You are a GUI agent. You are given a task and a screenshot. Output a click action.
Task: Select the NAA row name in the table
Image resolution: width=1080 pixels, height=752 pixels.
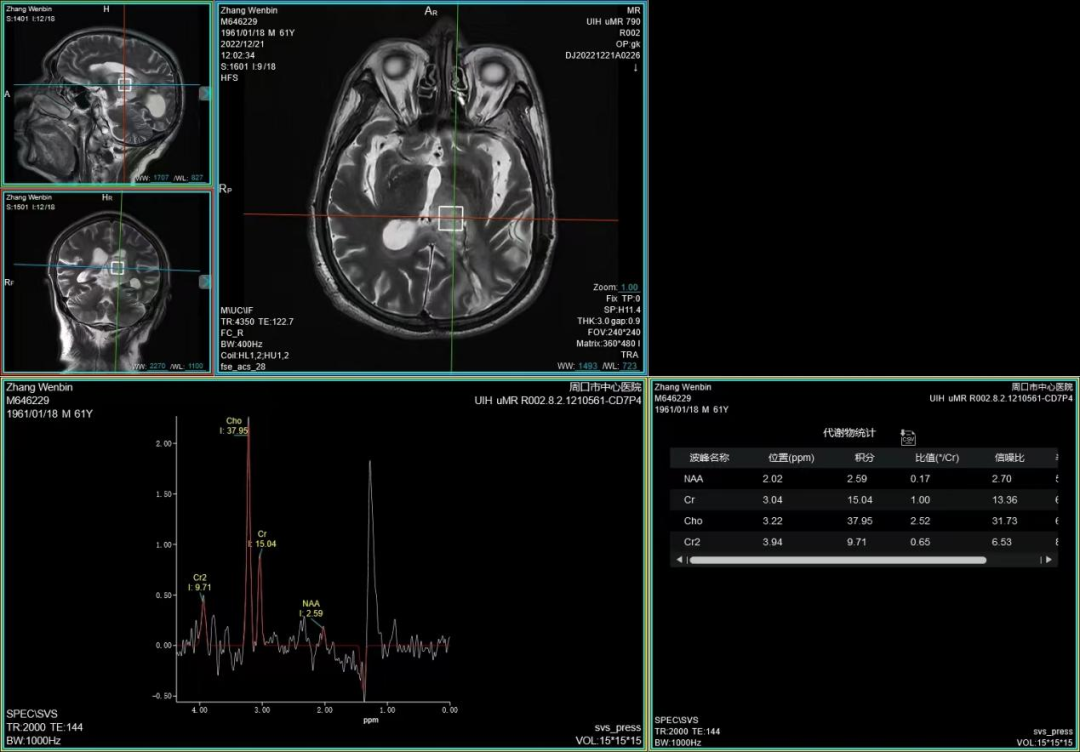click(x=694, y=479)
